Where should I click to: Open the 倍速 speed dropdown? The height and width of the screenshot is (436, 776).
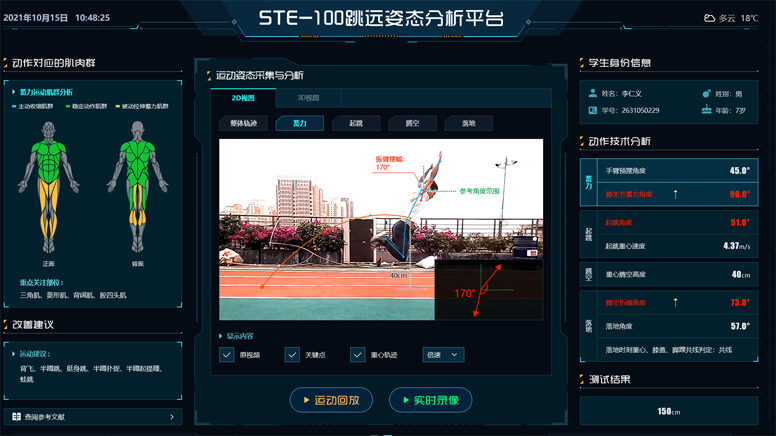442,355
